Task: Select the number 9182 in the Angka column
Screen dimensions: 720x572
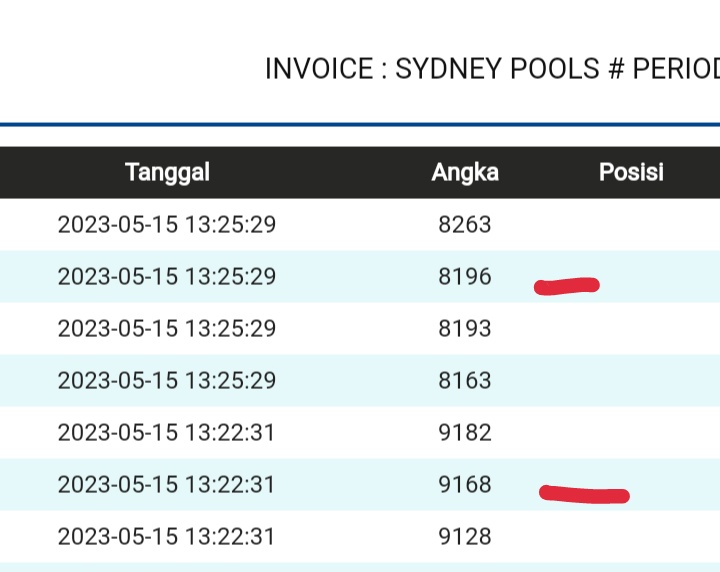Action: point(465,432)
